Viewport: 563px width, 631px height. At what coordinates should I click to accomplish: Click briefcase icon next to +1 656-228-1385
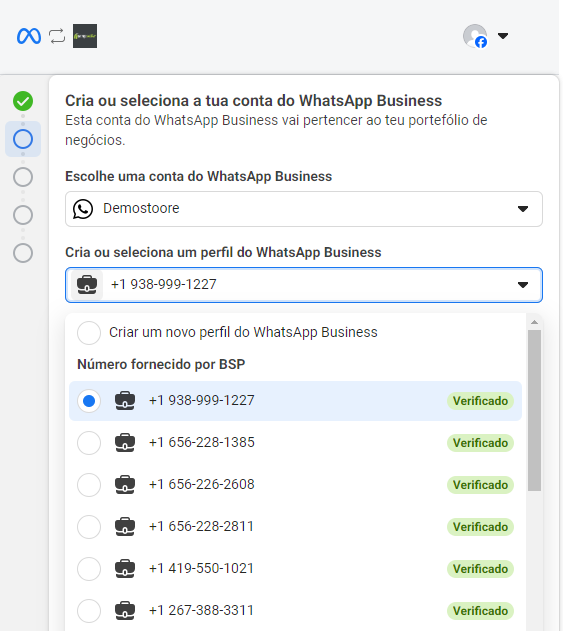tap(125, 442)
